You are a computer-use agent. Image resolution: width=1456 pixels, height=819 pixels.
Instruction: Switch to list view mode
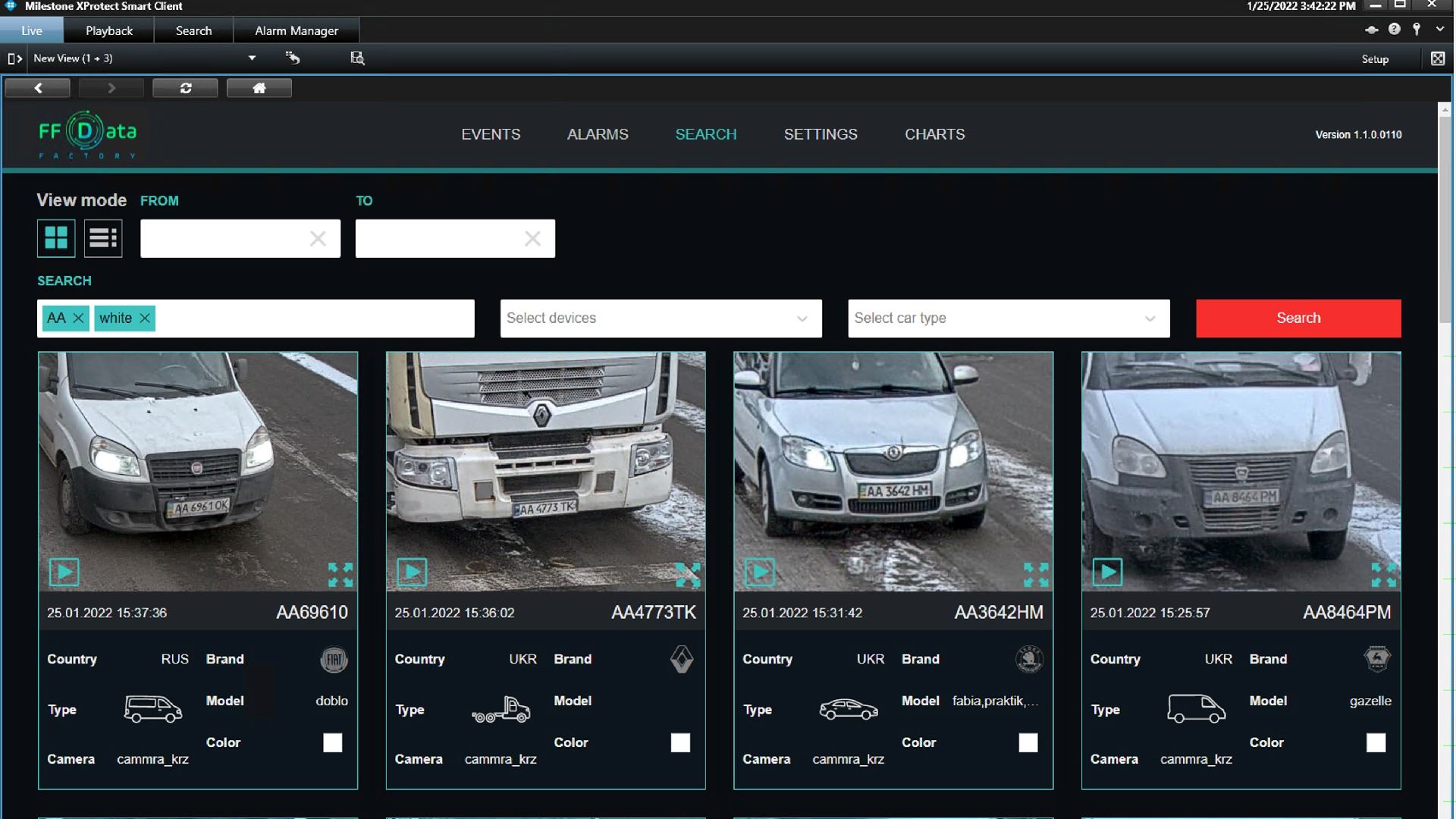103,238
